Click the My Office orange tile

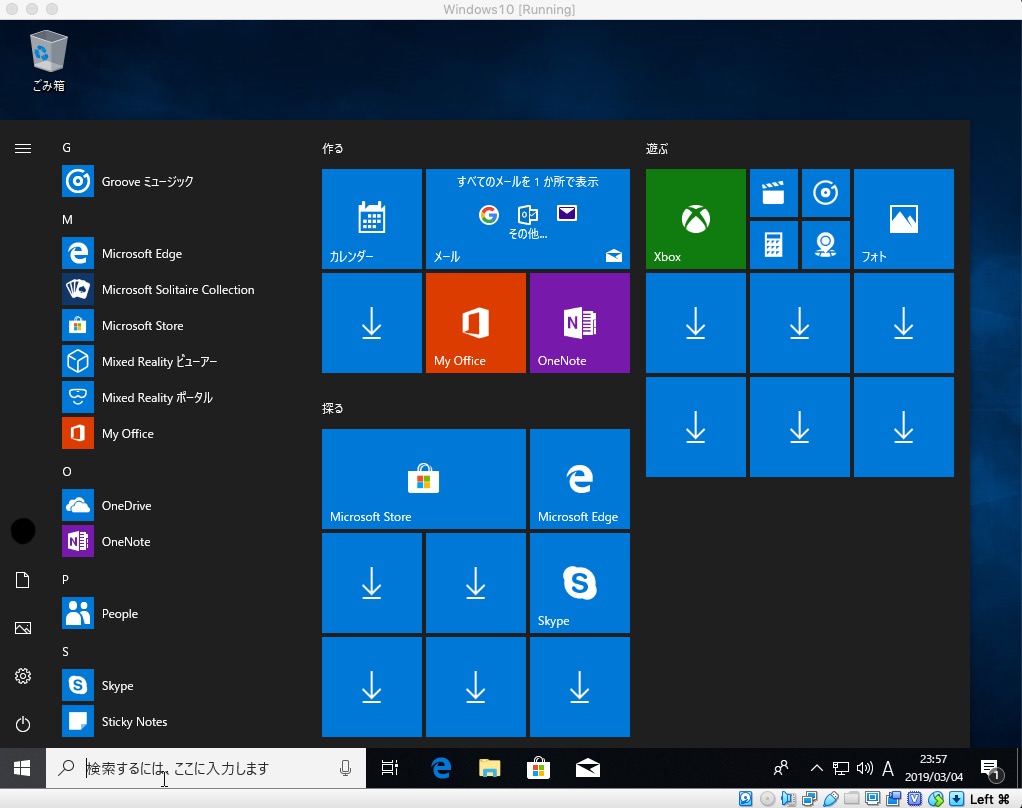tap(476, 323)
